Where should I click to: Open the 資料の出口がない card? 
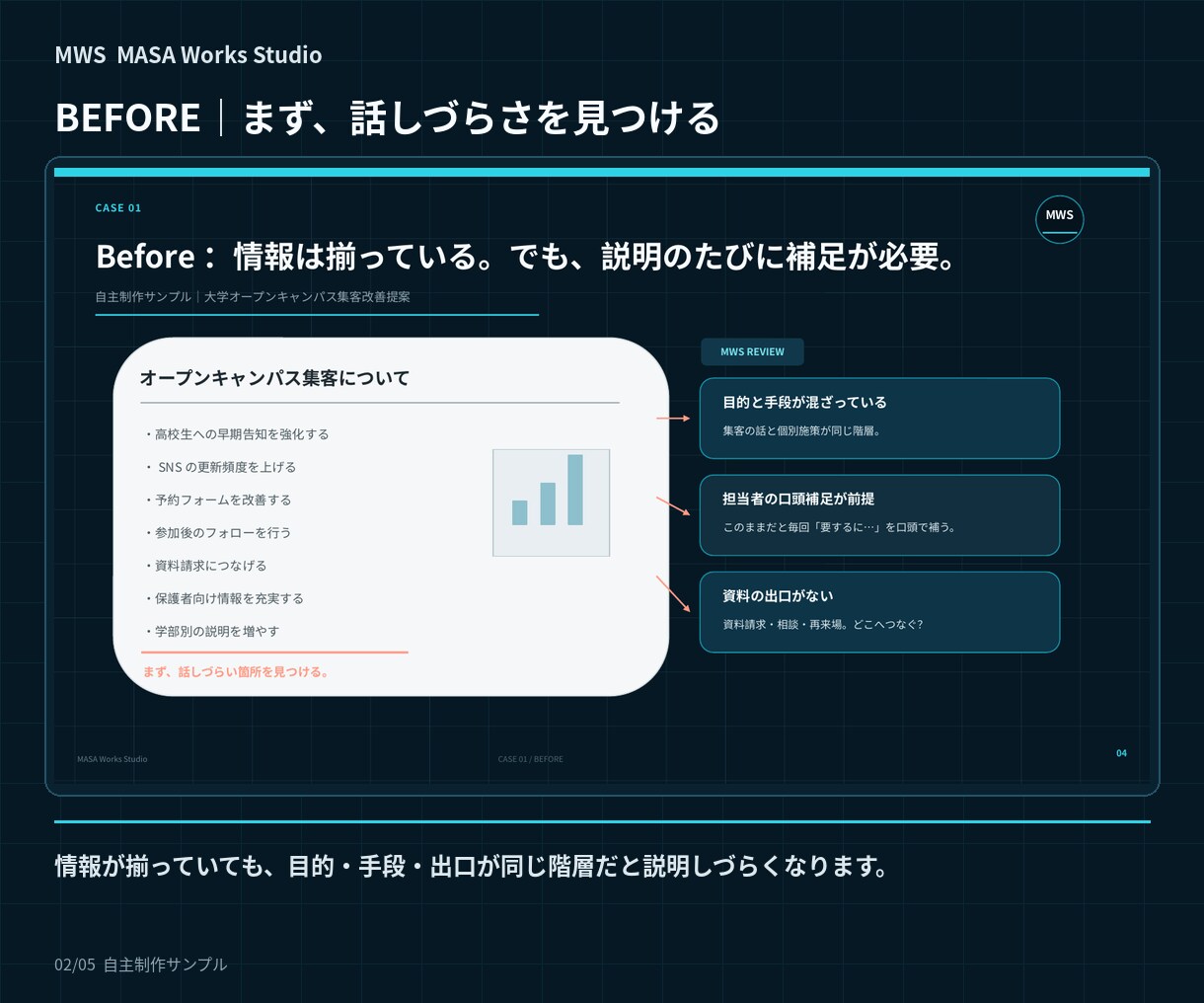pos(879,612)
